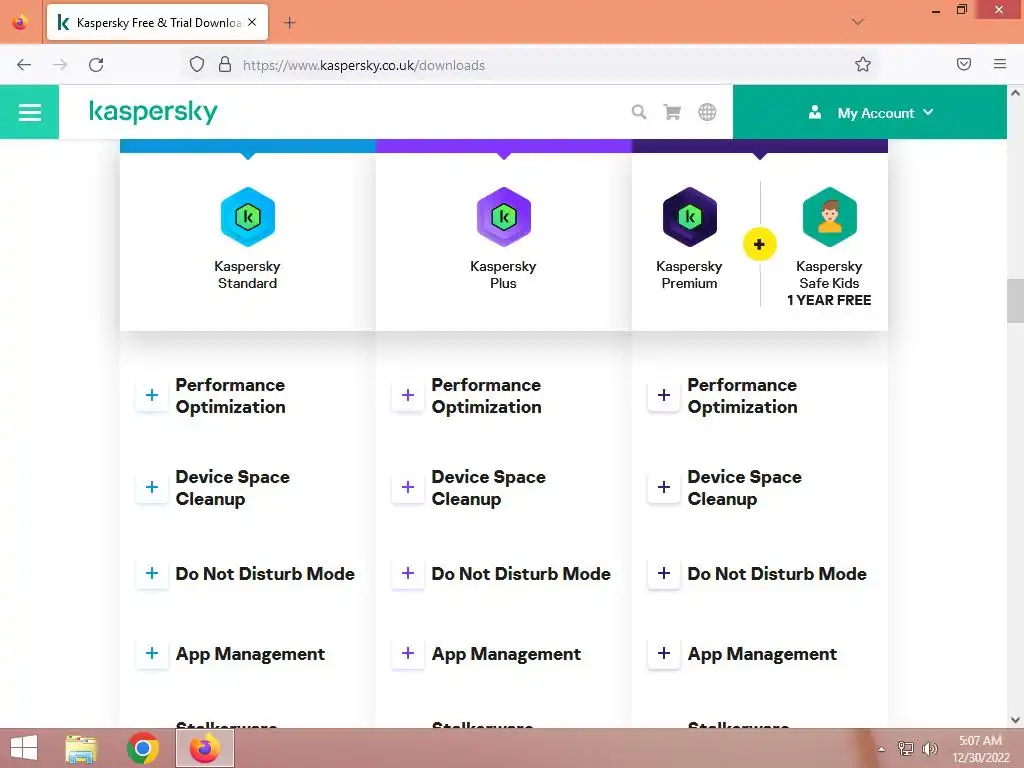The image size is (1024, 768).
Task: Open the shopping cart icon
Action: click(672, 112)
